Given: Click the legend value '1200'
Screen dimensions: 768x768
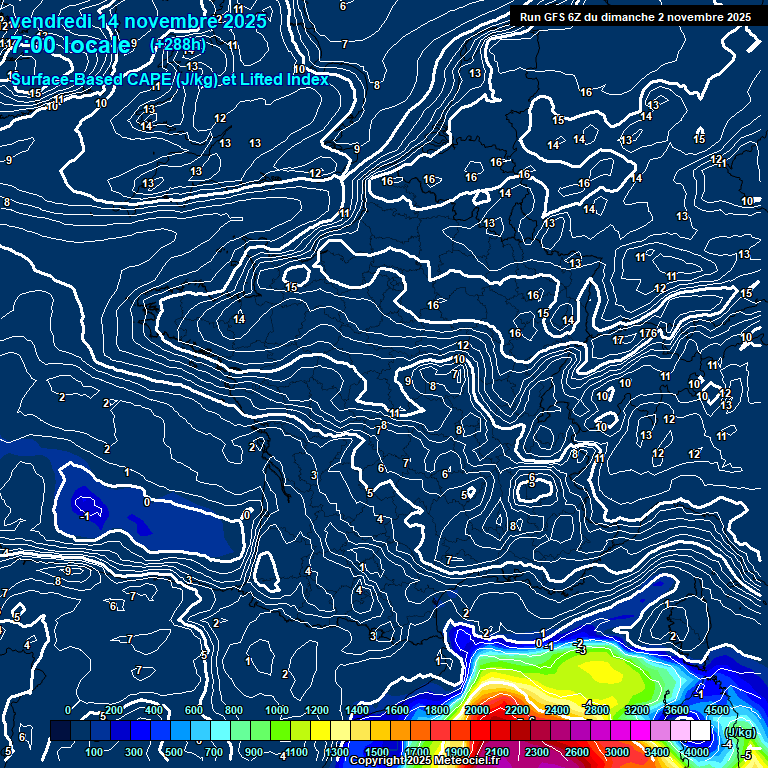Looking at the screenshot, I should pyautogui.click(x=317, y=710).
